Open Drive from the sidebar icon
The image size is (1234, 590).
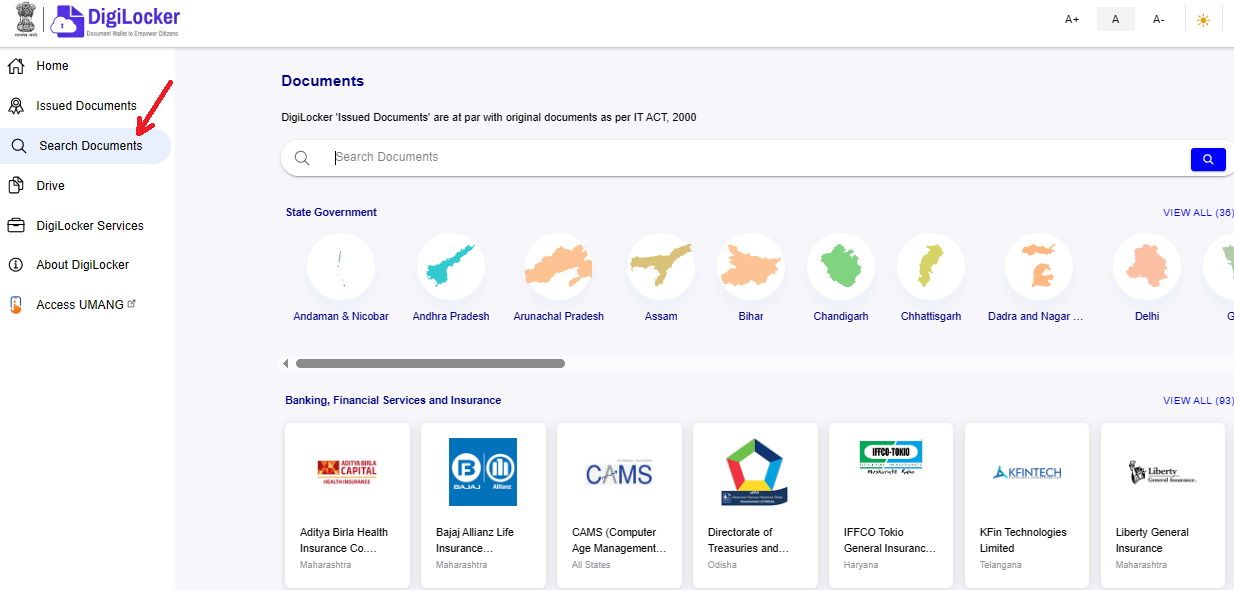pyautogui.click(x=18, y=185)
